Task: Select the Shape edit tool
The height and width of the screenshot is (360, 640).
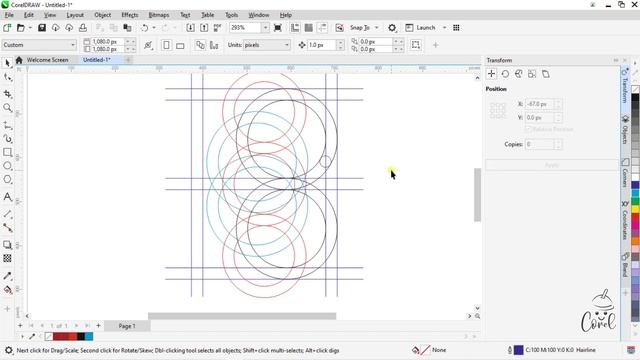Action: [x=7, y=78]
